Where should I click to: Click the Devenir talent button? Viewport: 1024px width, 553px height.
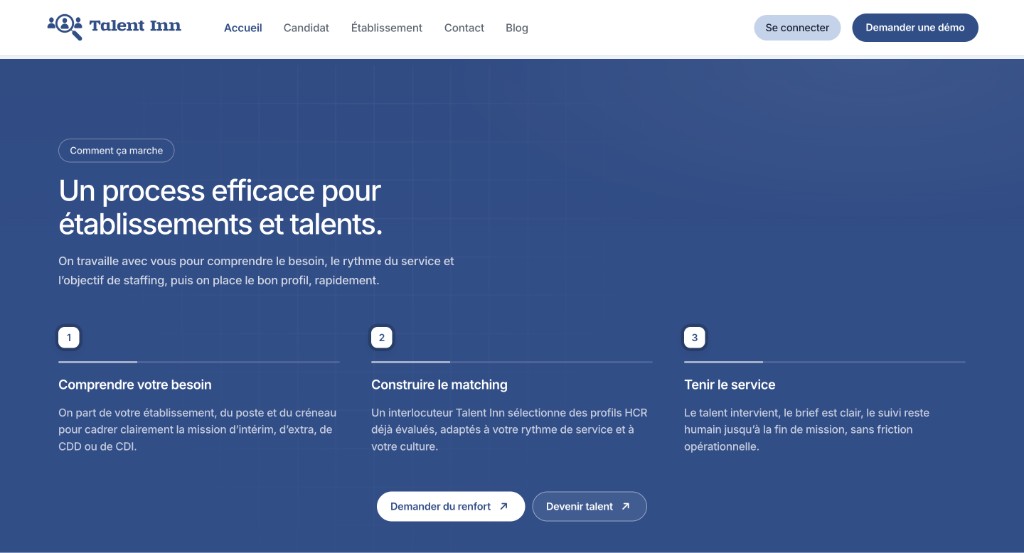589,506
